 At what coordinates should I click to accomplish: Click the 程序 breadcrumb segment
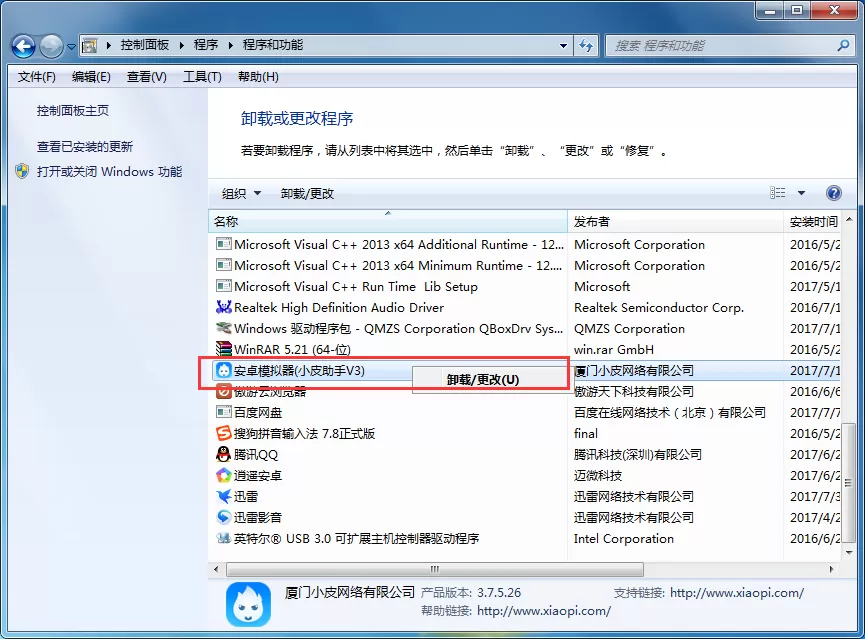click(206, 45)
